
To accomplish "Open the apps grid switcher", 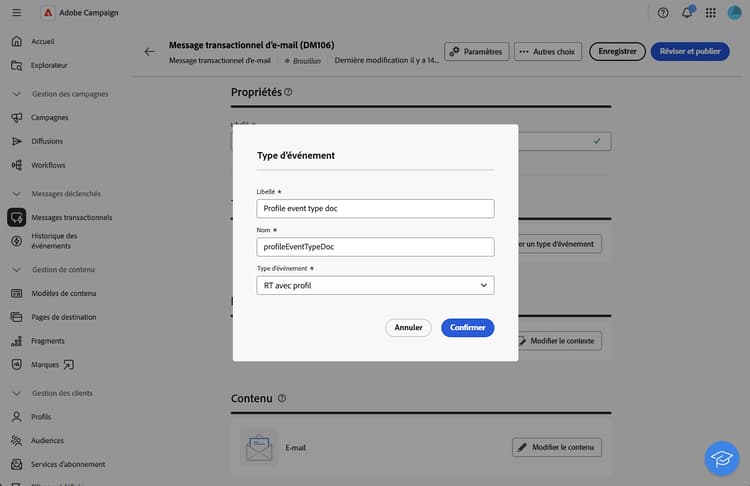I will 710,13.
